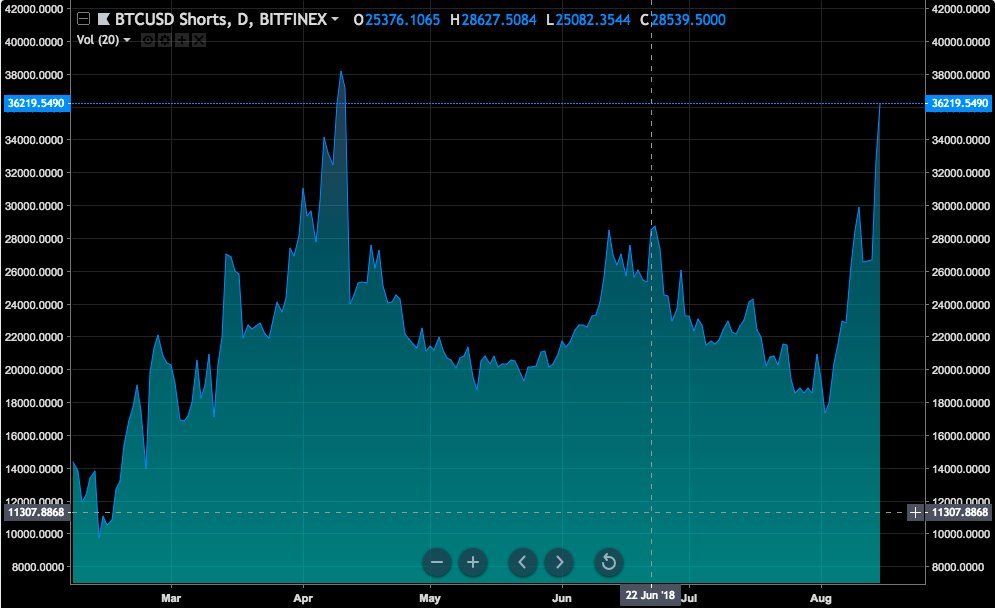Click the plus icon next to the Vol settings gear
The width and height of the screenshot is (995, 608).
(181, 41)
